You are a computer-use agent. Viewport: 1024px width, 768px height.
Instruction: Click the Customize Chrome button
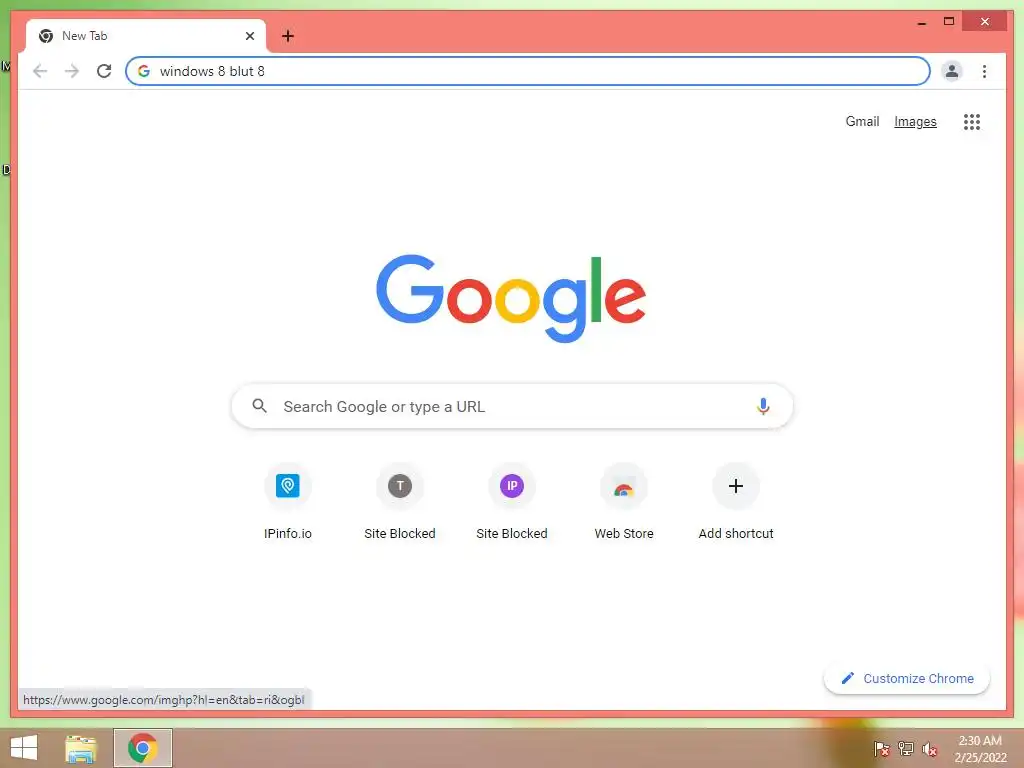click(906, 679)
